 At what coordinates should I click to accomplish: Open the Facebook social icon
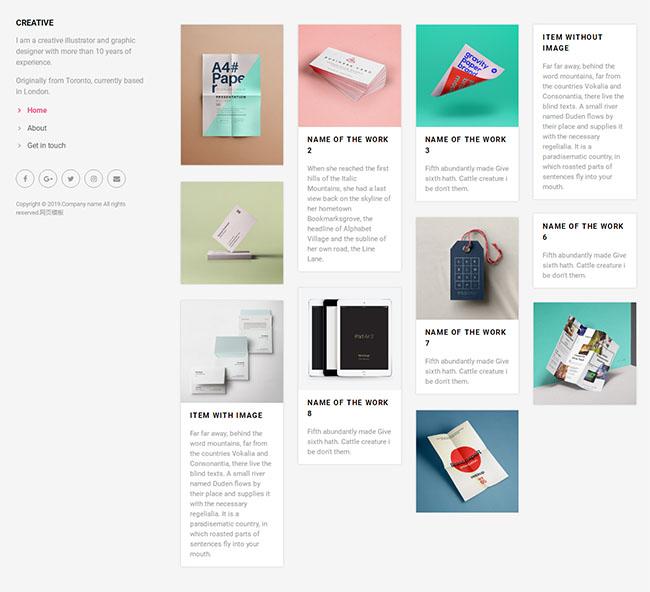coord(25,179)
